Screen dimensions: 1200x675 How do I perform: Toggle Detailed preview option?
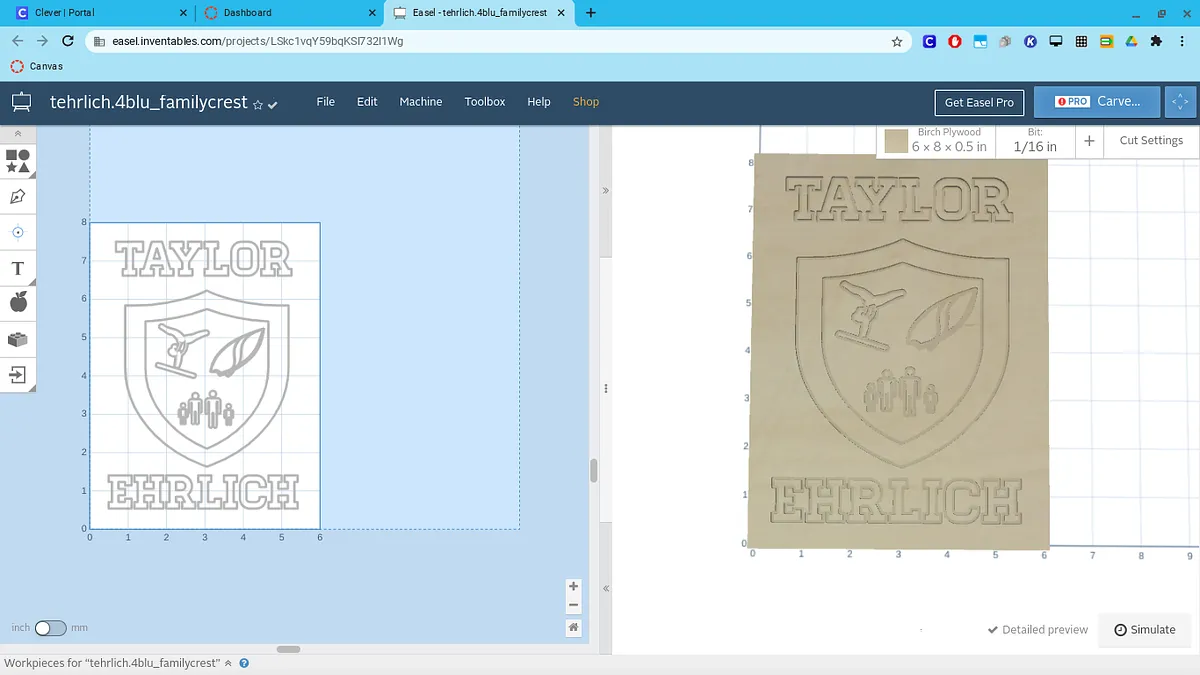coord(1037,630)
